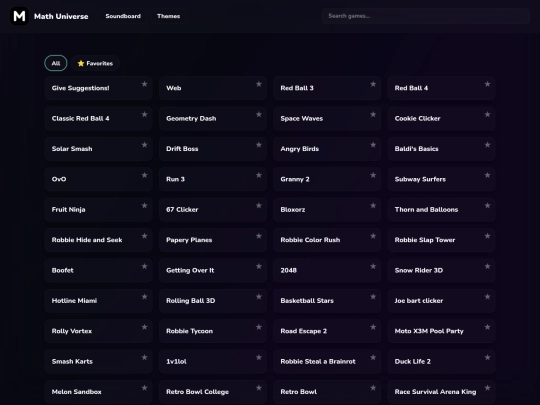
Task: Click the Math Universe M logo
Action: point(19,16)
